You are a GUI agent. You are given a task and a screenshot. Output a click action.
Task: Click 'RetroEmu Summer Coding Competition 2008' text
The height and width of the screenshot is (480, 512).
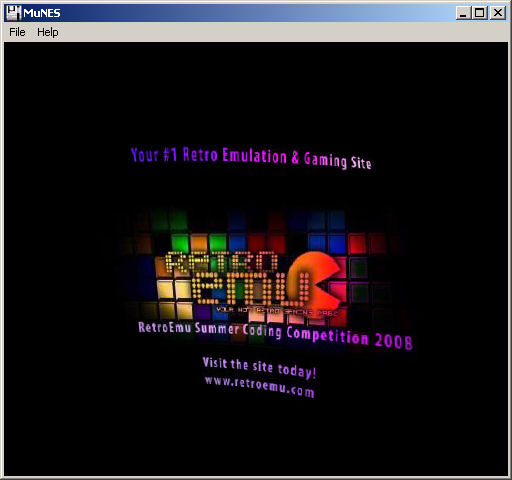coord(275,335)
